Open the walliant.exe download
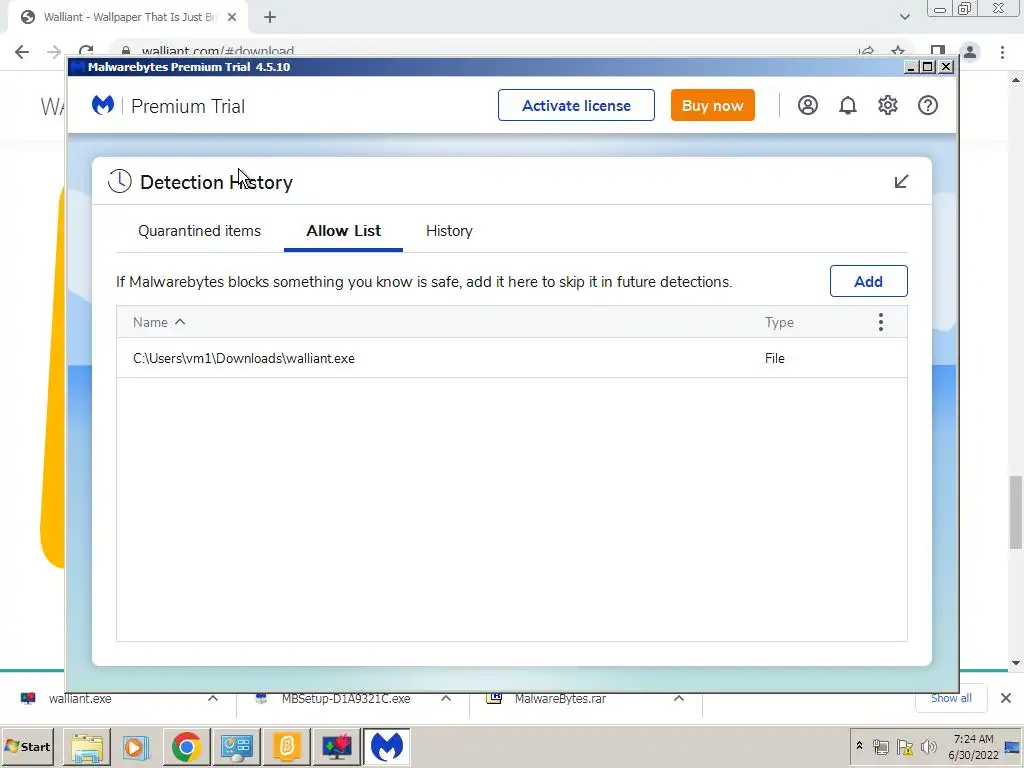Screen dimensions: 1024x768 (80, 698)
